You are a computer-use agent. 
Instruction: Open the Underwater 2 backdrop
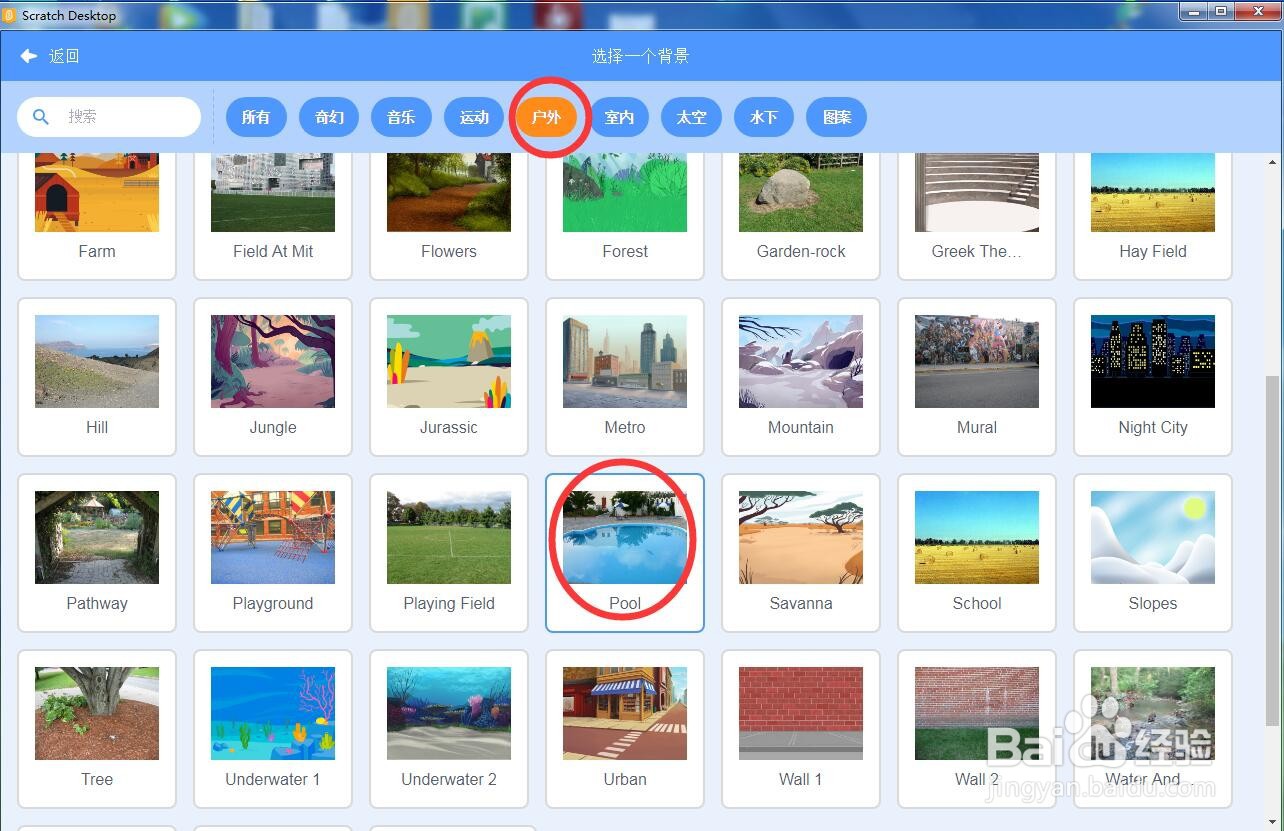(x=449, y=729)
